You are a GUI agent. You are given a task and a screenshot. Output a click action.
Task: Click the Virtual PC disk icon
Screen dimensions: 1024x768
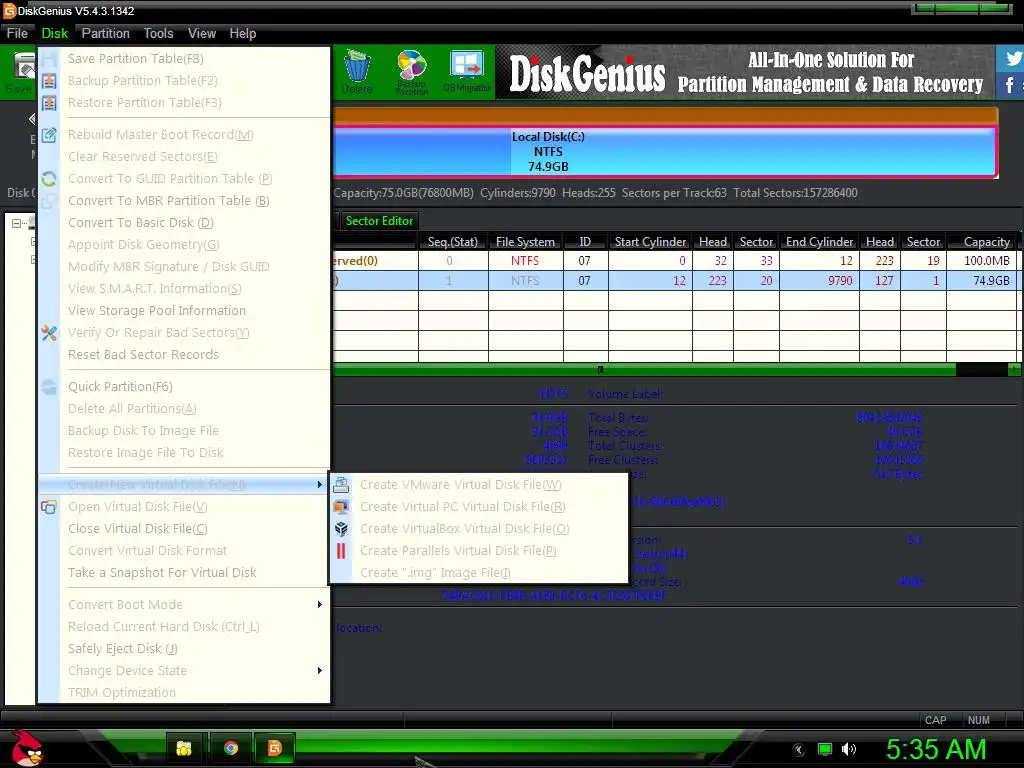click(x=341, y=507)
